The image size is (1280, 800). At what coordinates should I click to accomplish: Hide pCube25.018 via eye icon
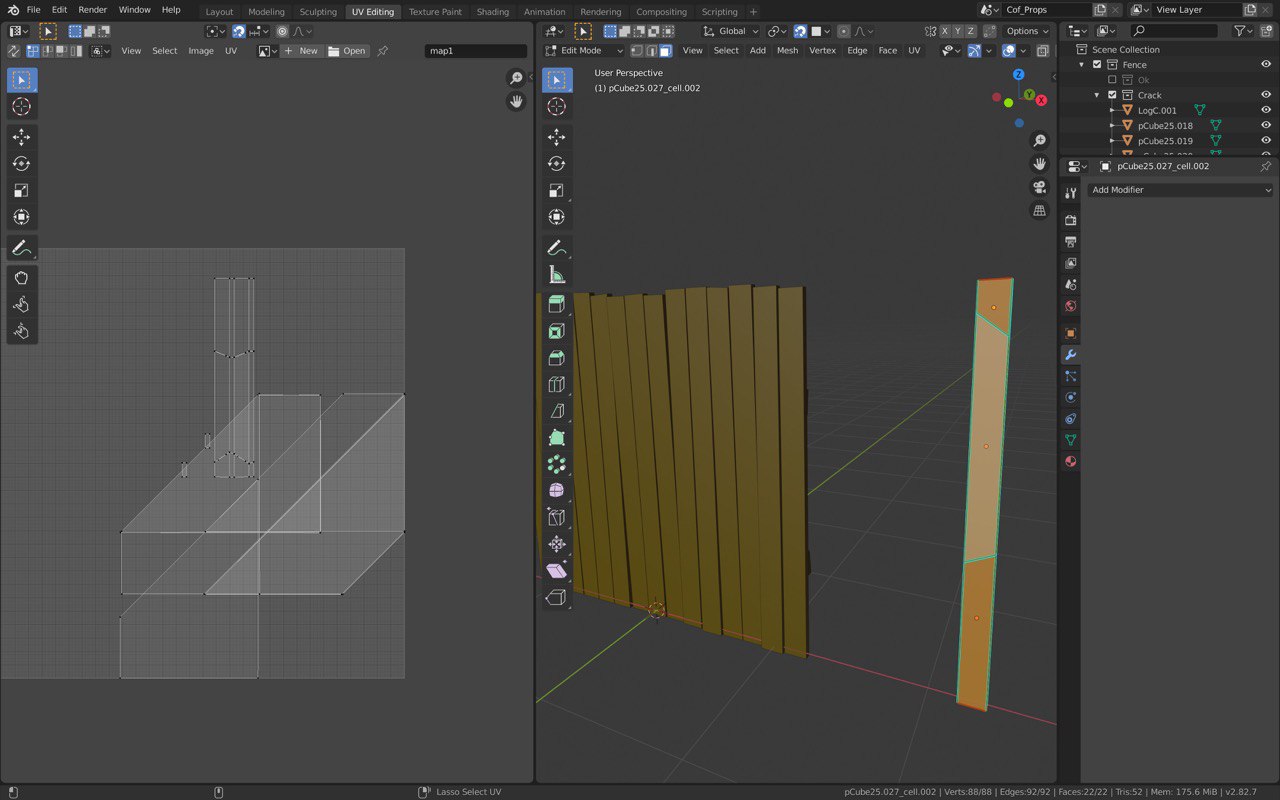click(1266, 126)
